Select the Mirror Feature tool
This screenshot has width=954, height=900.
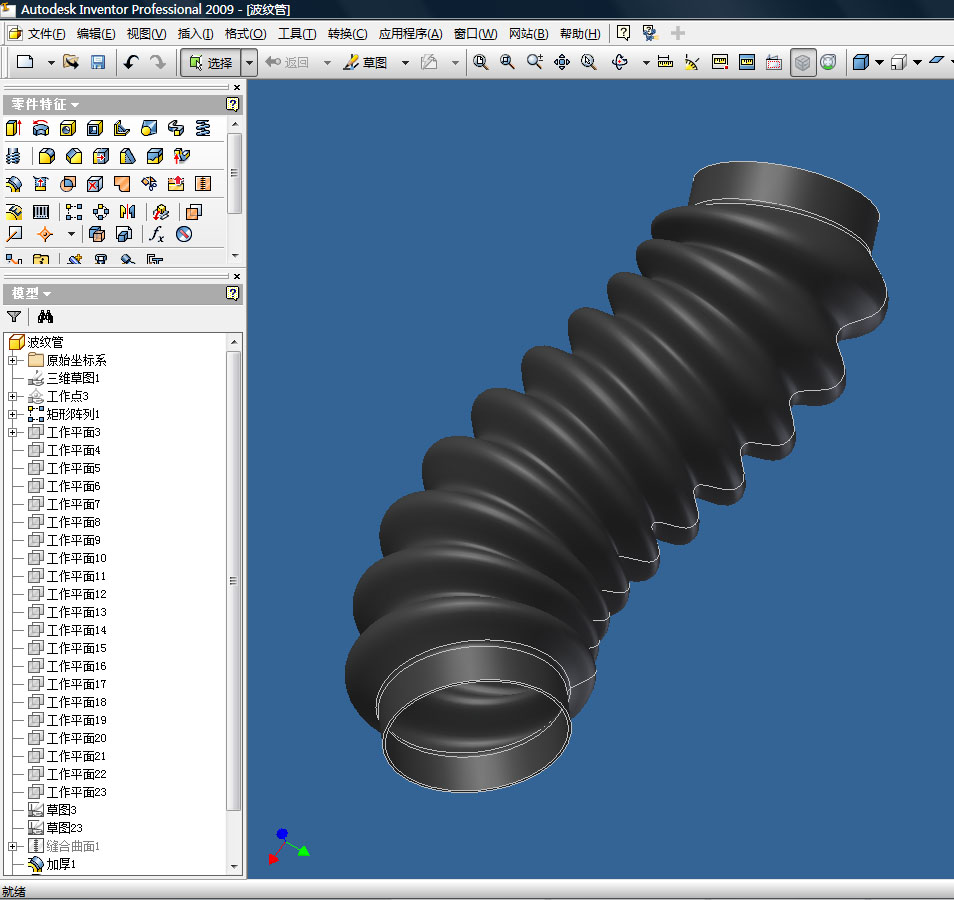pyautogui.click(x=128, y=212)
